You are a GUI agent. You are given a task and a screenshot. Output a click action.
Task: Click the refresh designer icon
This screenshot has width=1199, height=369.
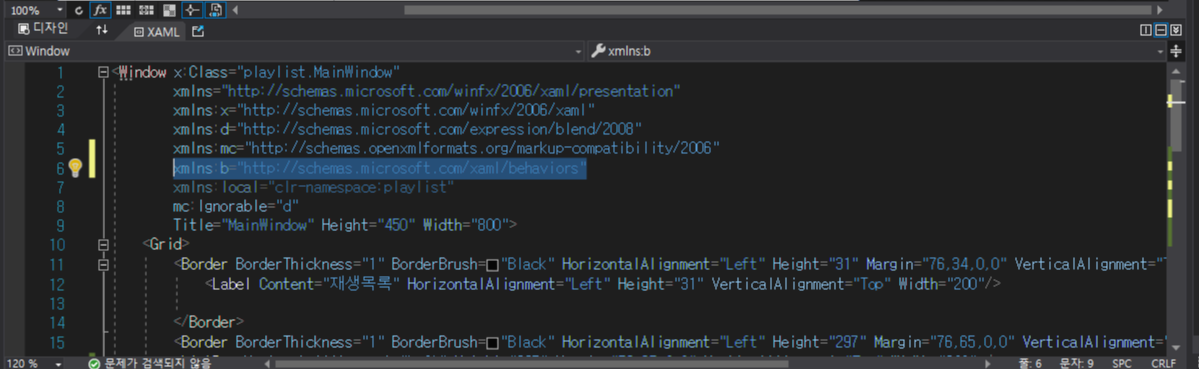[x=79, y=11]
